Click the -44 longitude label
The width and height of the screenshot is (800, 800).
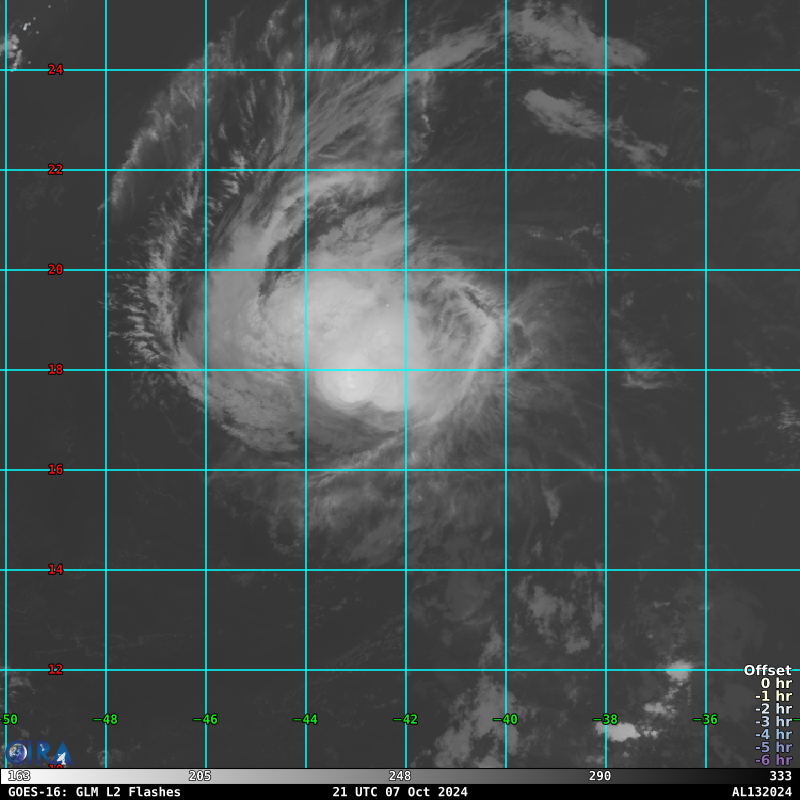tap(306, 719)
